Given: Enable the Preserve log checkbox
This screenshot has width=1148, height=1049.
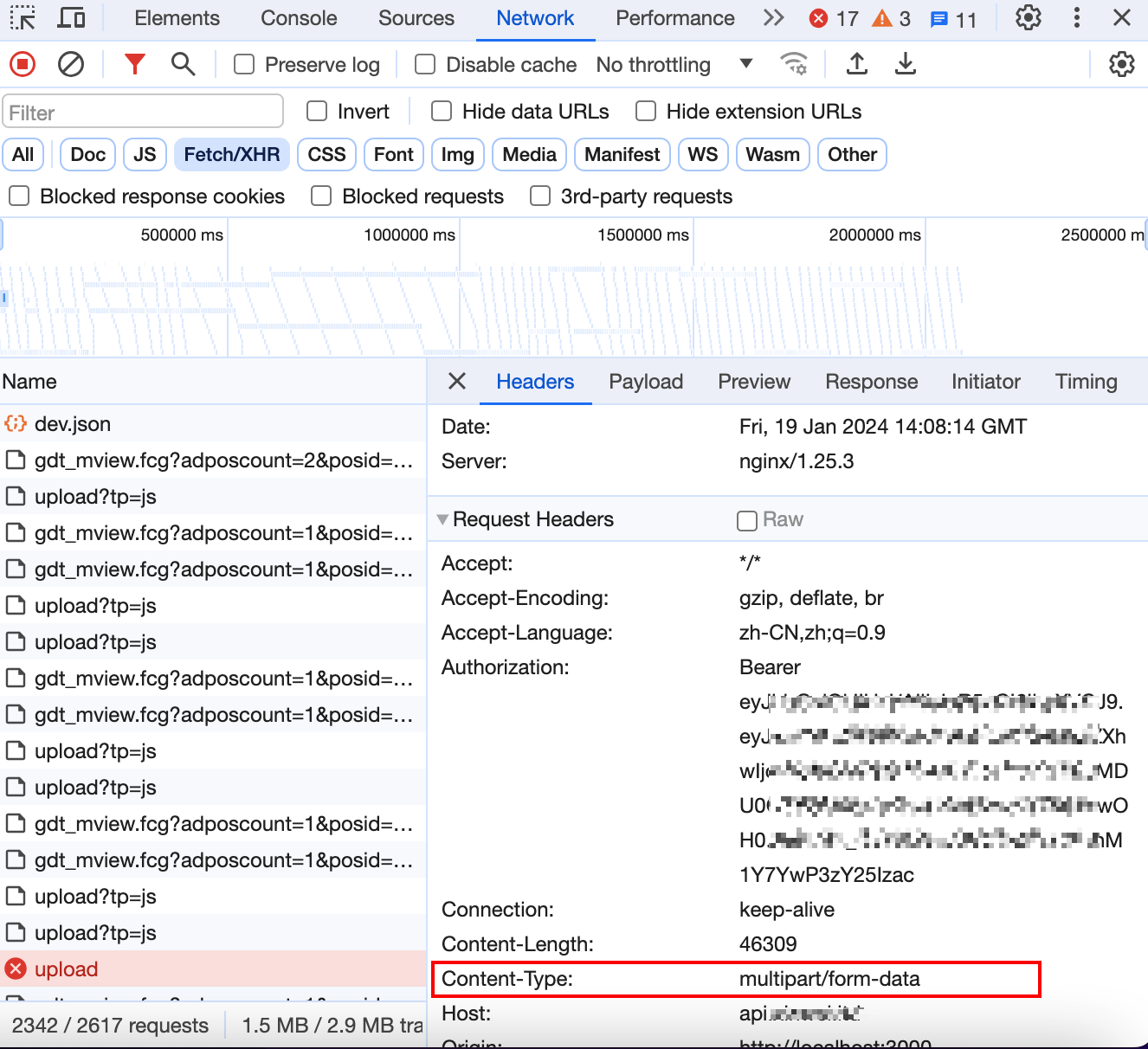Looking at the screenshot, I should point(245,65).
